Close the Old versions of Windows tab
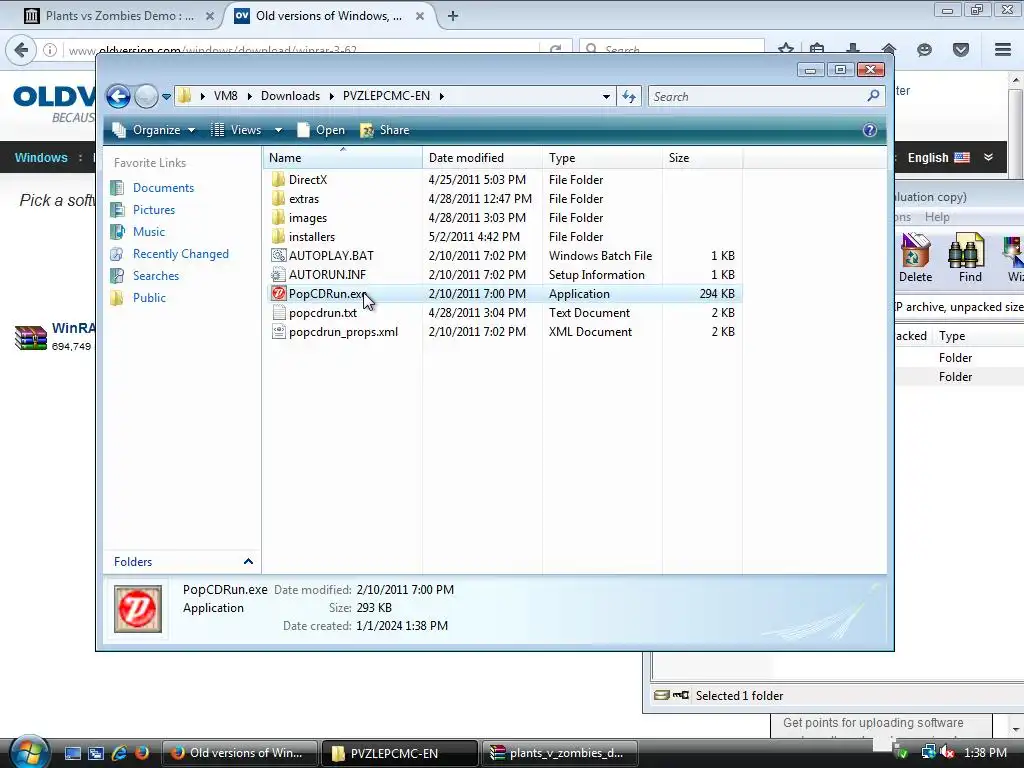Image resolution: width=1024 pixels, height=768 pixels. pyautogui.click(x=420, y=16)
